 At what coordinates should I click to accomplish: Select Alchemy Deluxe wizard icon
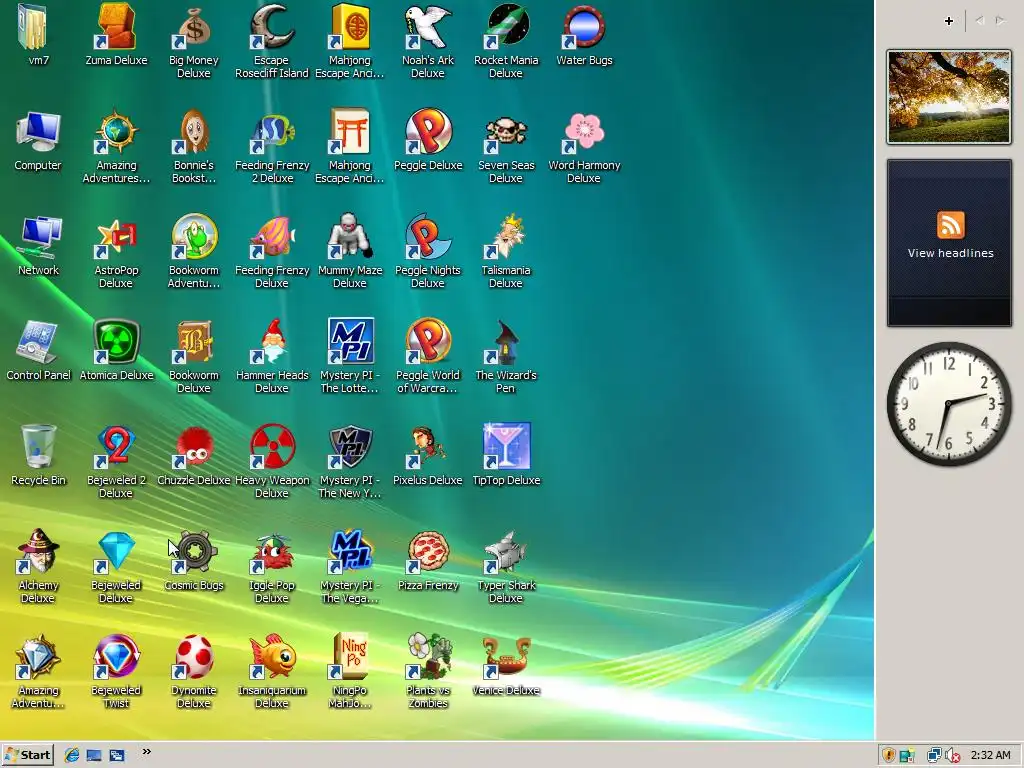click(x=38, y=553)
